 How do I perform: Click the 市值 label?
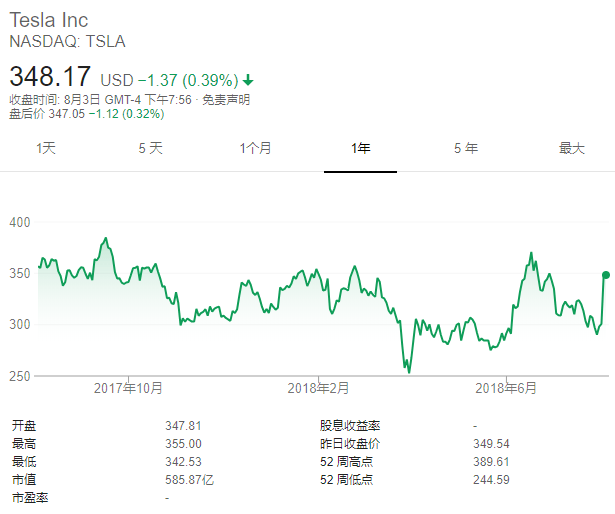pyautogui.click(x=24, y=480)
